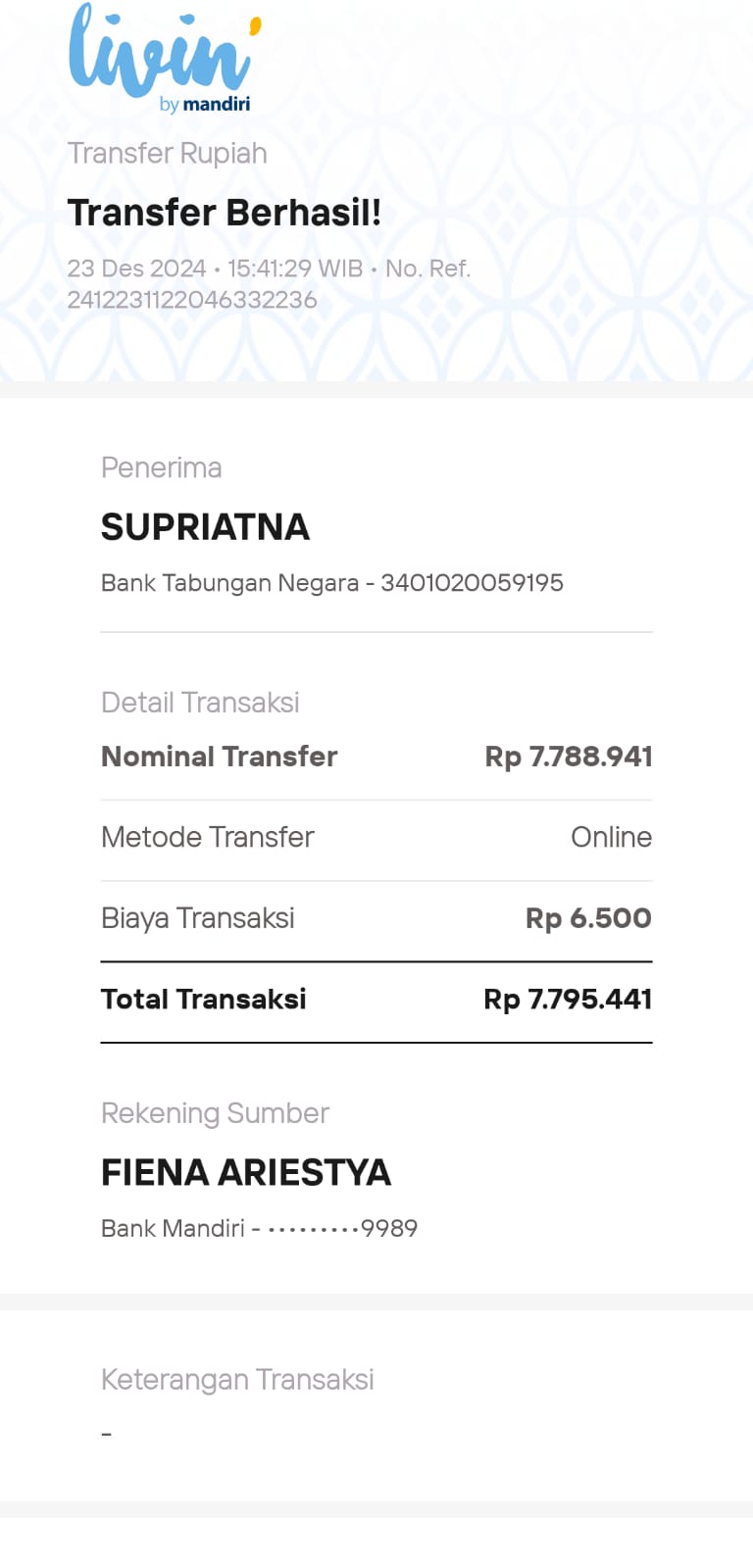753x1568 pixels.
Task: Click the "Metode Transfer" row label
Action: [x=207, y=837]
